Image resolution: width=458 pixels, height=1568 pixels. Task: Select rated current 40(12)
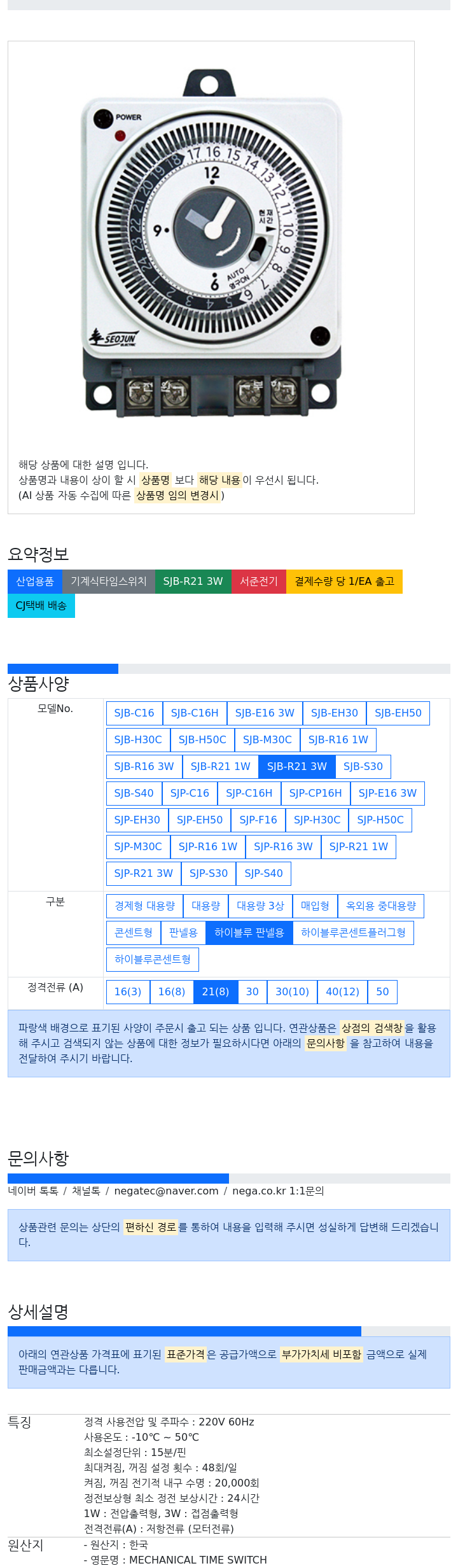(x=343, y=991)
